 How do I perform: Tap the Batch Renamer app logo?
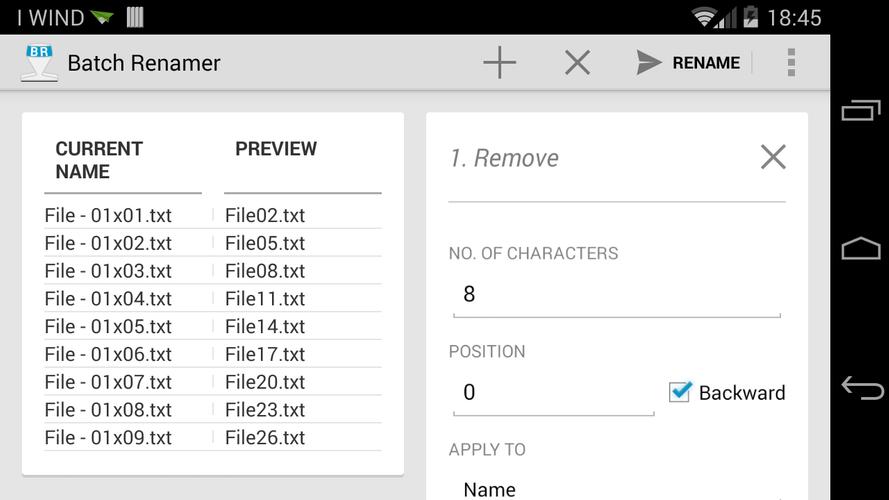pyautogui.click(x=38, y=63)
